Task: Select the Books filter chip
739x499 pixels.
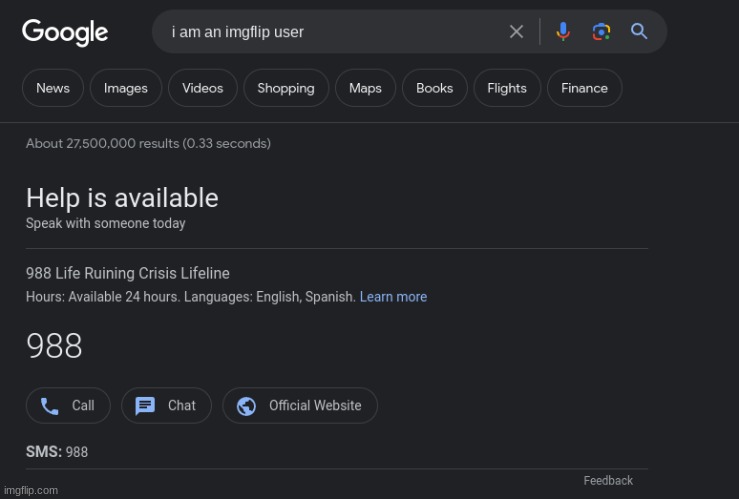Action: (434, 88)
